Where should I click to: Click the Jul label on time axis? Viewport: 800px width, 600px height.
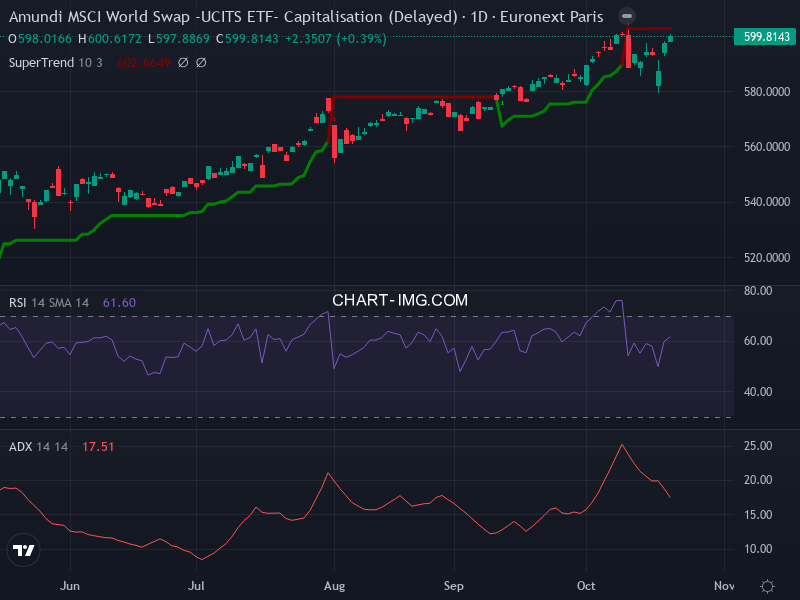click(x=197, y=586)
